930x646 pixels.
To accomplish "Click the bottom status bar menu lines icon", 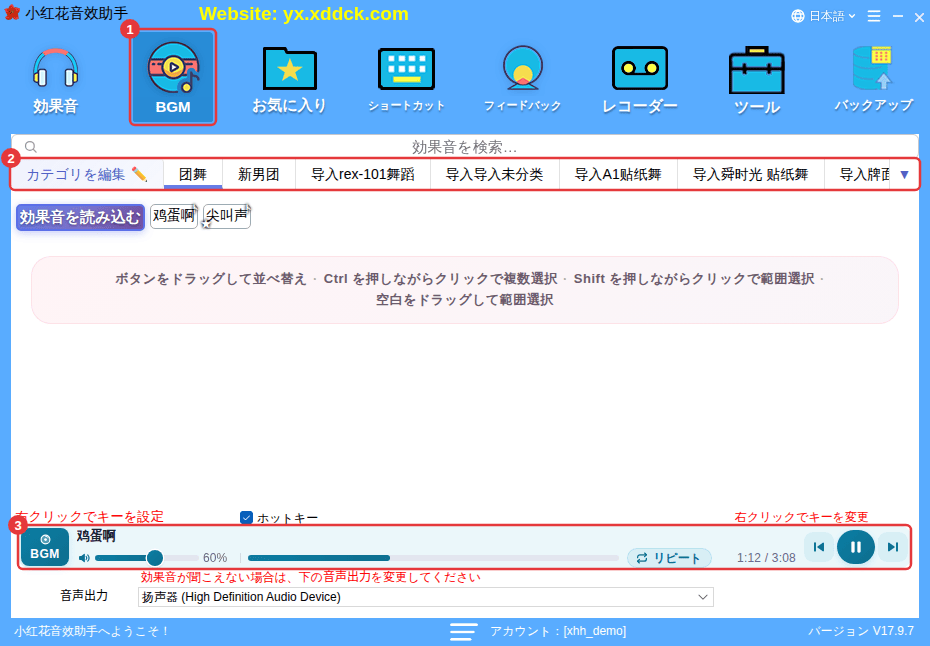I will click(463, 631).
